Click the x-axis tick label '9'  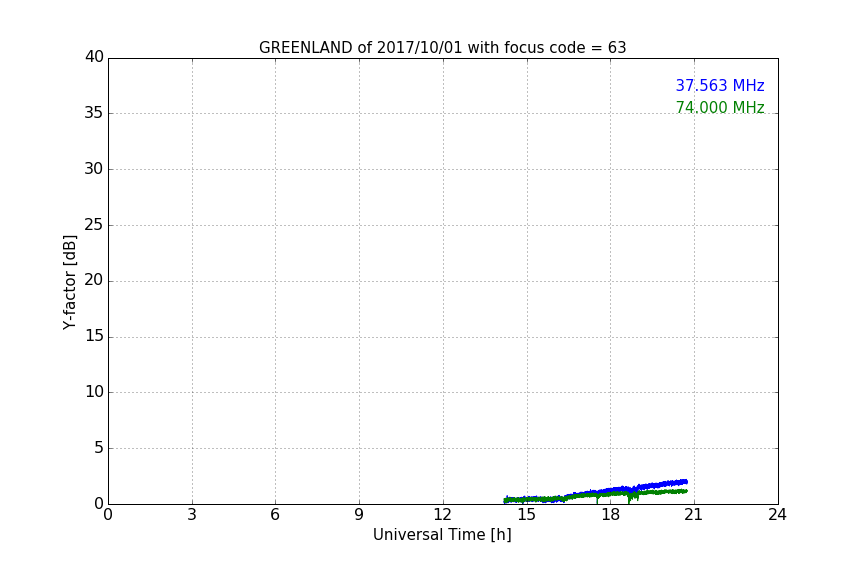359,515
